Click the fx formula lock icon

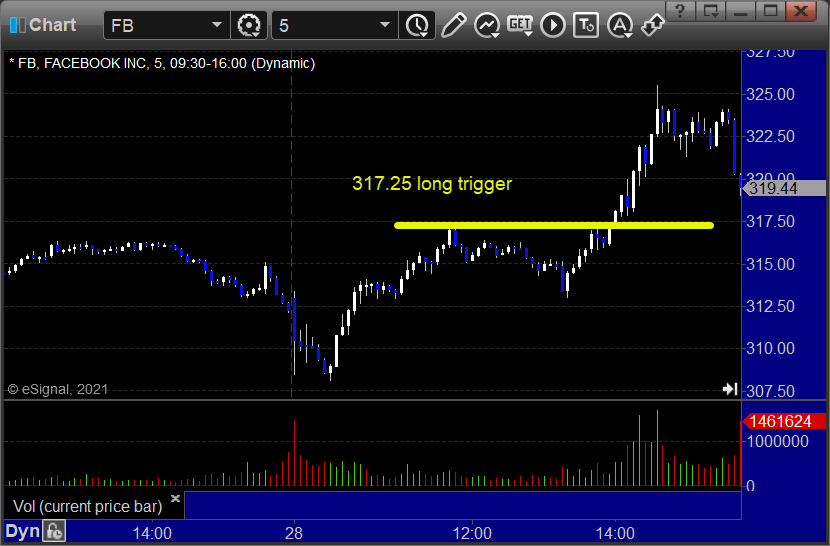[x=54, y=531]
